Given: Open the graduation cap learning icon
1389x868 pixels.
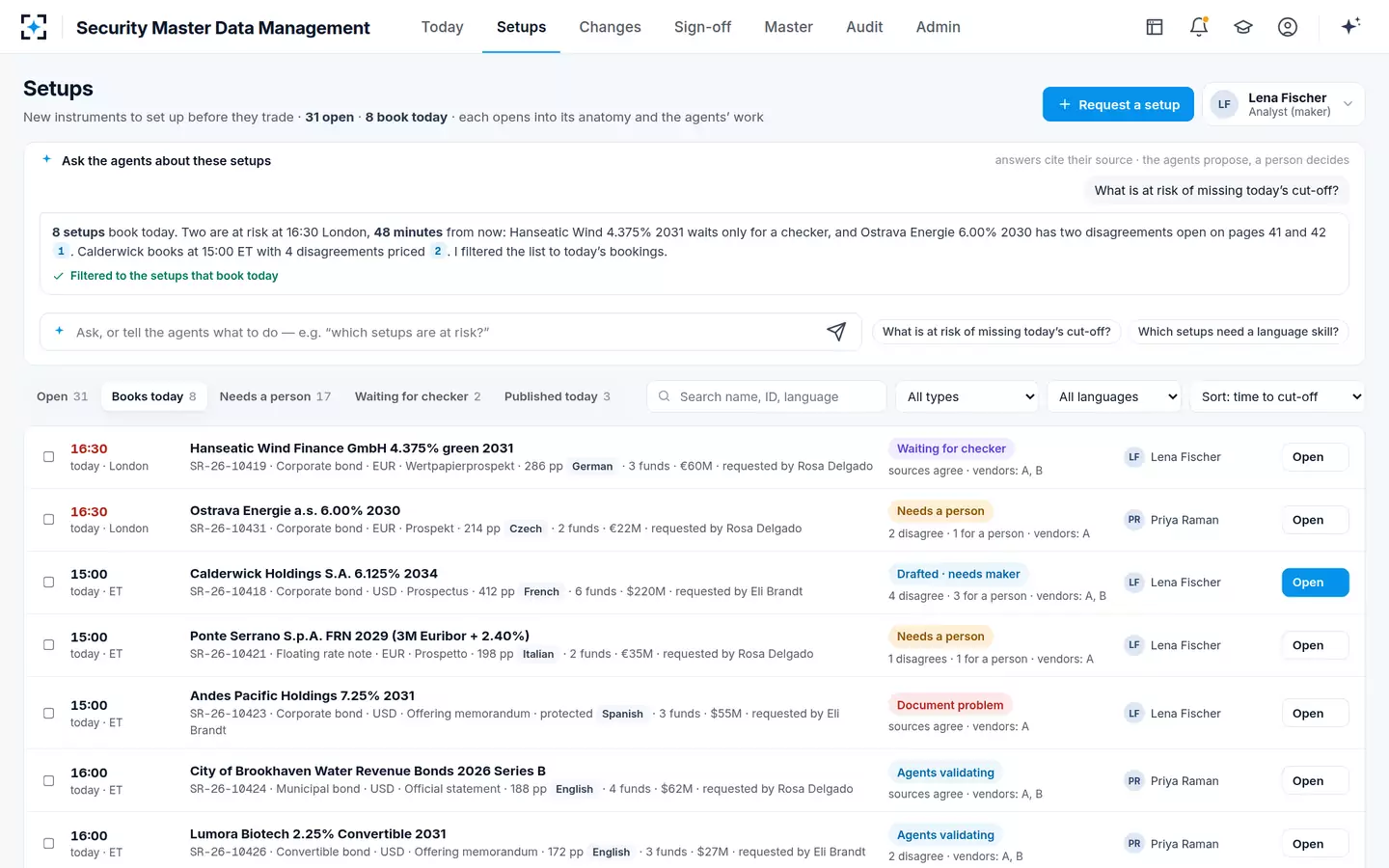Looking at the screenshot, I should click(1243, 27).
